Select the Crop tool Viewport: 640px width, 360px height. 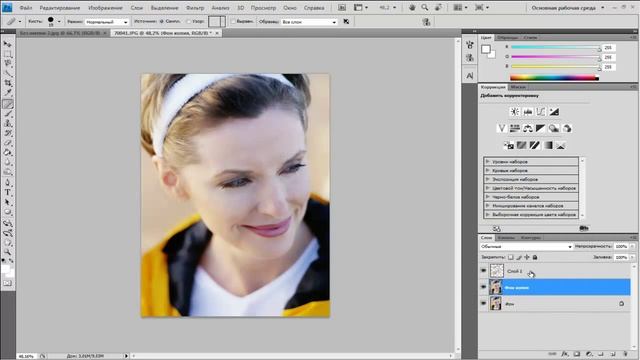coord(8,83)
